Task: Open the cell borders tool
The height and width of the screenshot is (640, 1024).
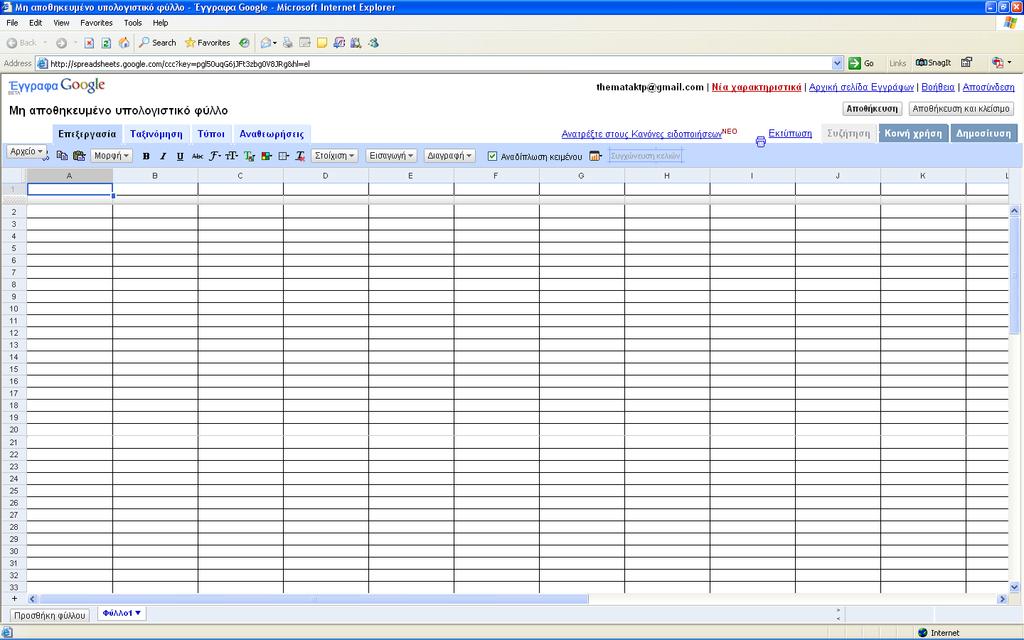Action: pos(283,156)
